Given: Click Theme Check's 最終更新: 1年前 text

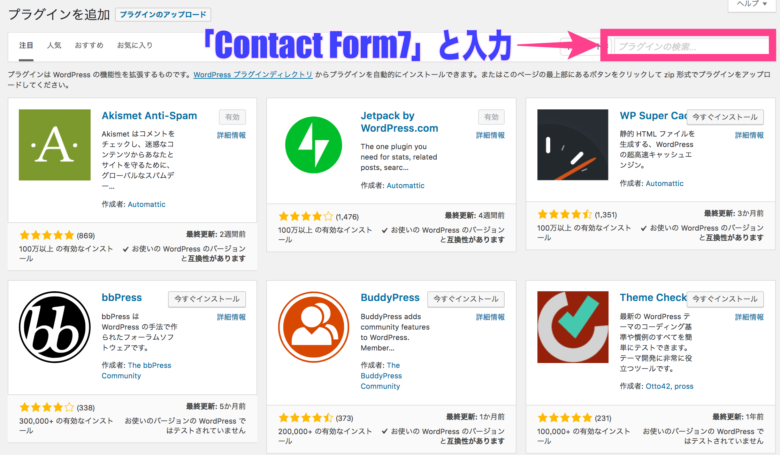Looking at the screenshot, I should pyautogui.click(x=738, y=417).
